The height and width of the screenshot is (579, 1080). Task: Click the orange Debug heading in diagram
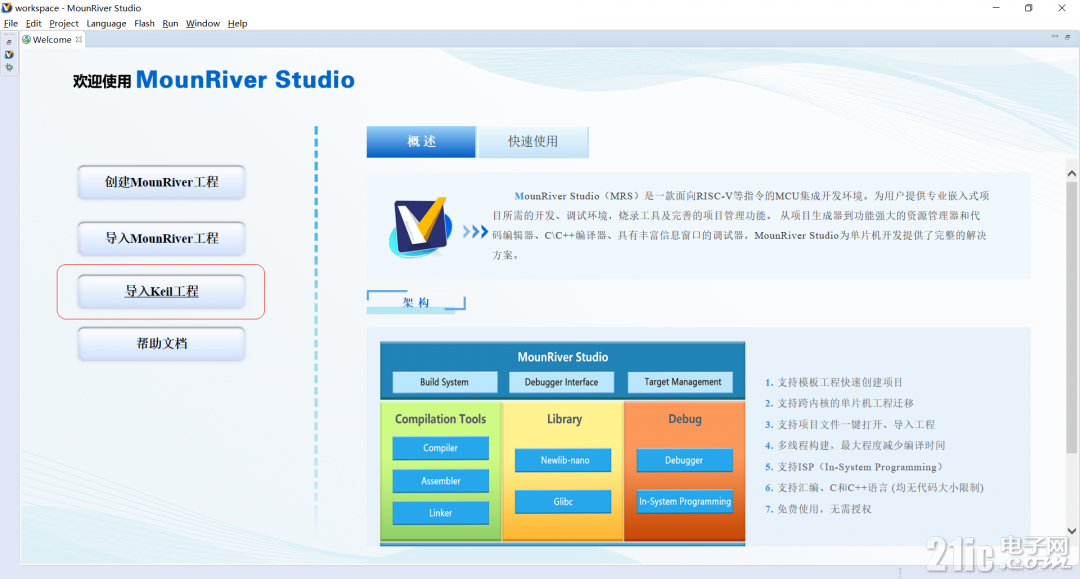685,419
